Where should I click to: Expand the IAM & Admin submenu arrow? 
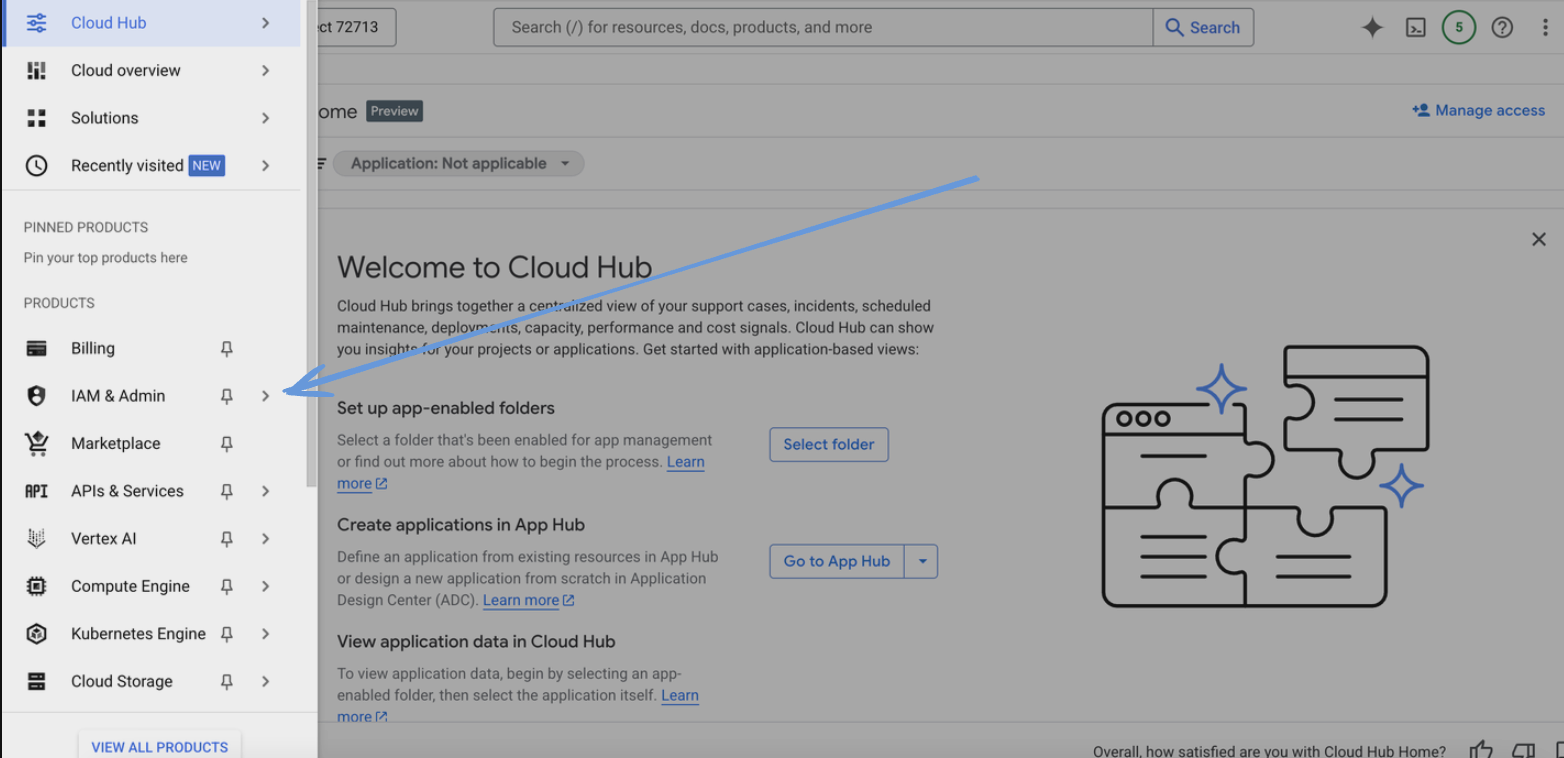(x=266, y=396)
